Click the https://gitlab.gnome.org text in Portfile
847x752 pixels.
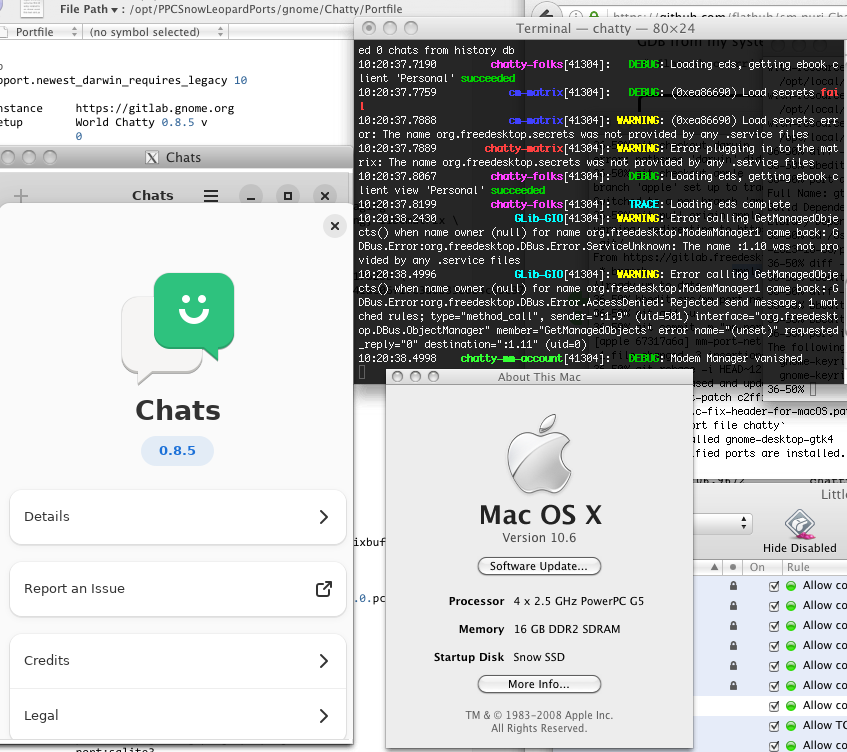coord(154,109)
